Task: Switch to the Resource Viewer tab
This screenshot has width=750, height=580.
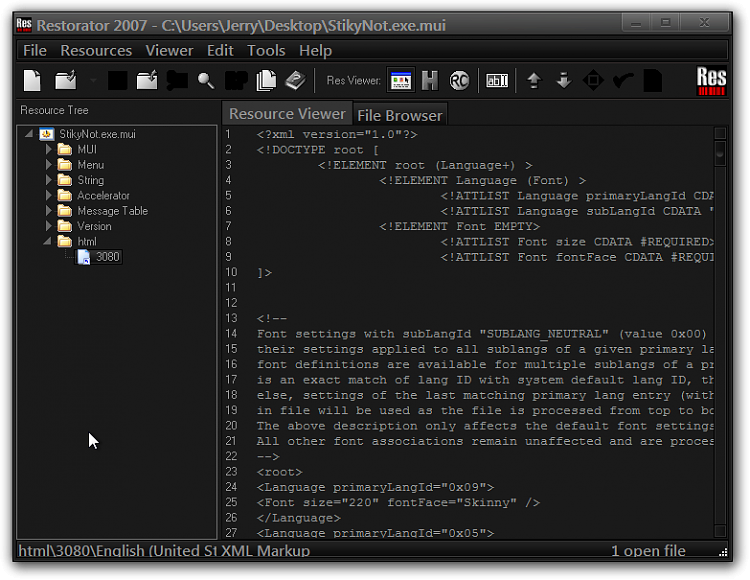Action: [287, 114]
